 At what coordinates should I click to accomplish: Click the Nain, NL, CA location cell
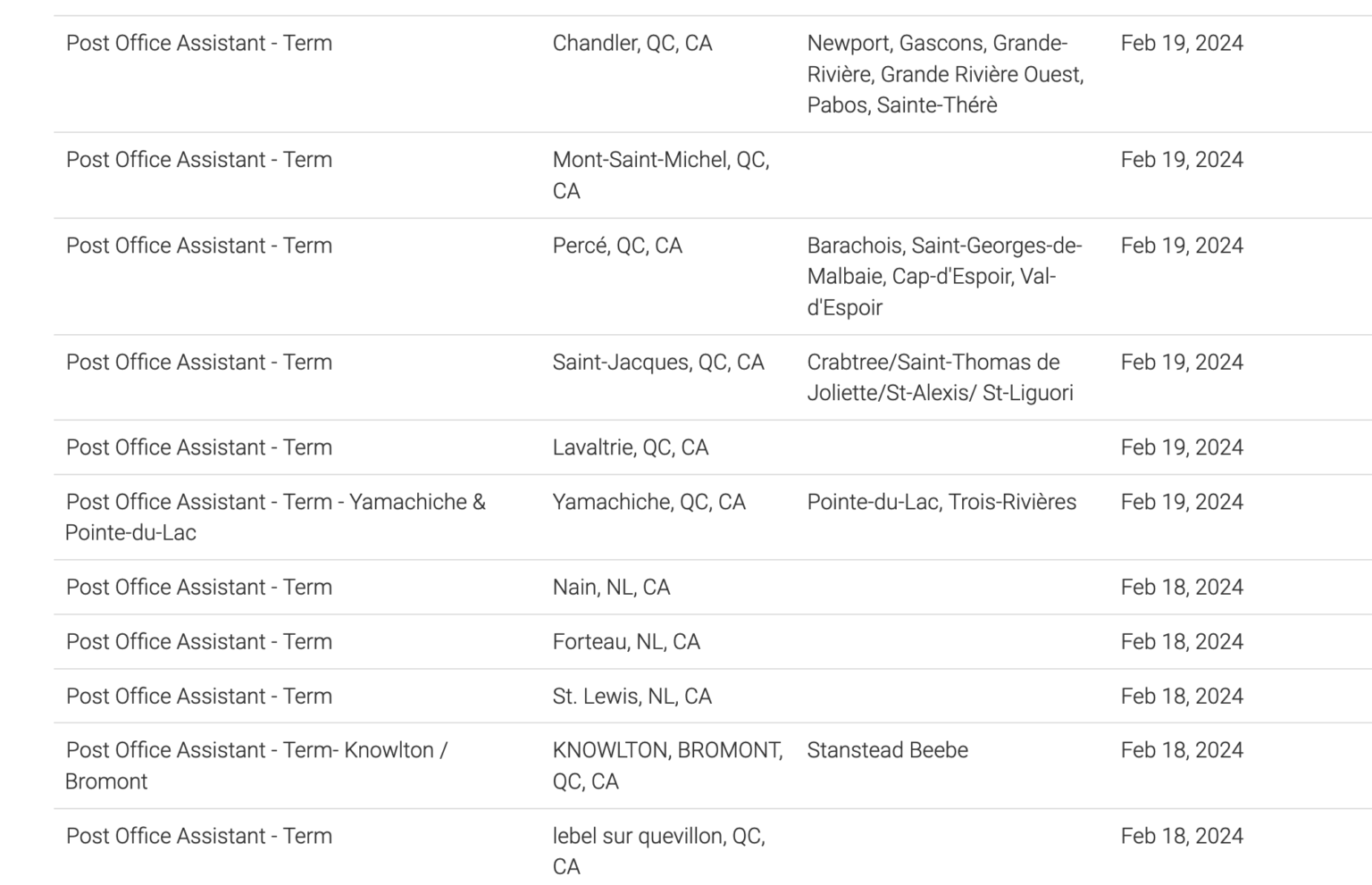pos(611,587)
